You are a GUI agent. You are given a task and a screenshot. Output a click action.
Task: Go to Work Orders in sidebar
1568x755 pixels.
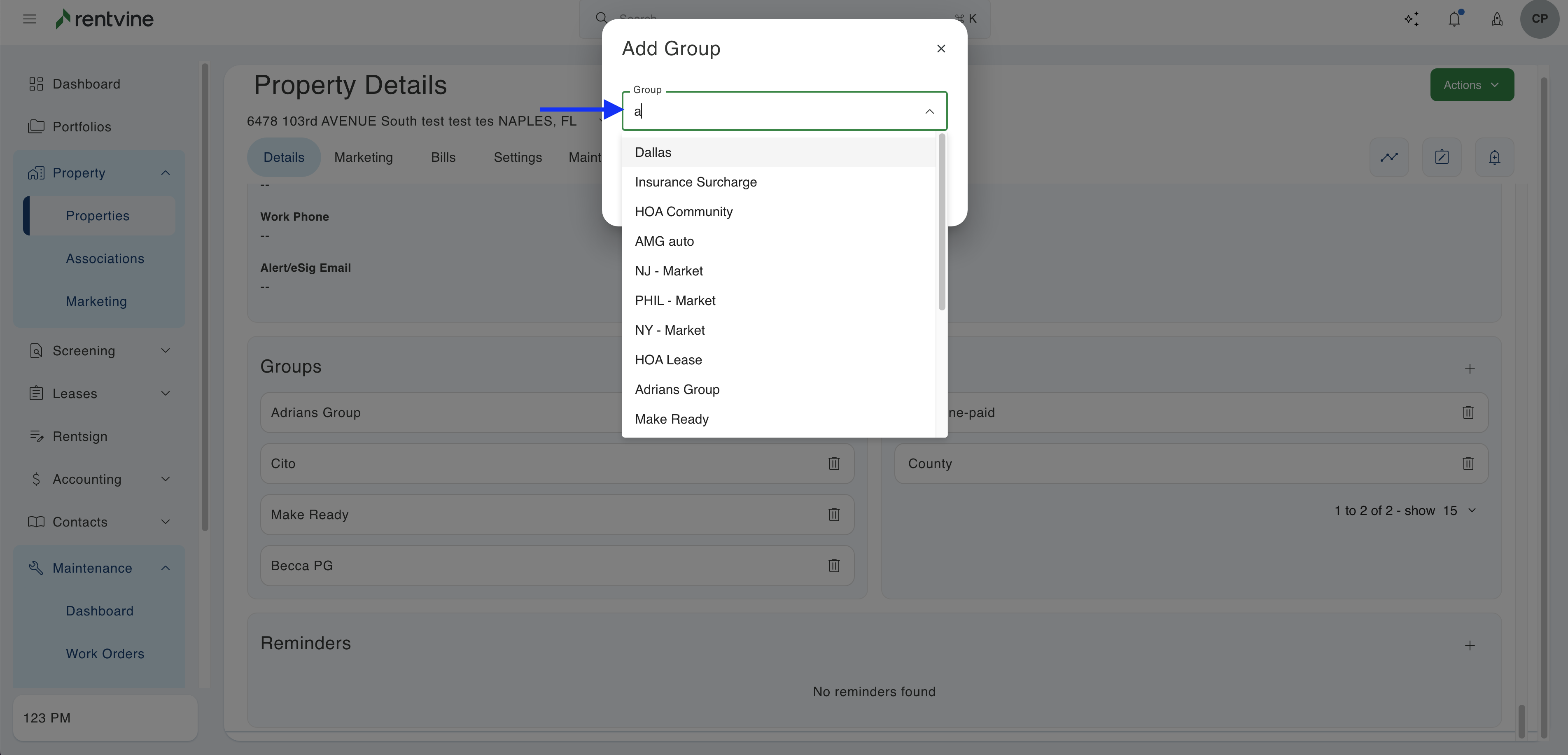click(105, 654)
